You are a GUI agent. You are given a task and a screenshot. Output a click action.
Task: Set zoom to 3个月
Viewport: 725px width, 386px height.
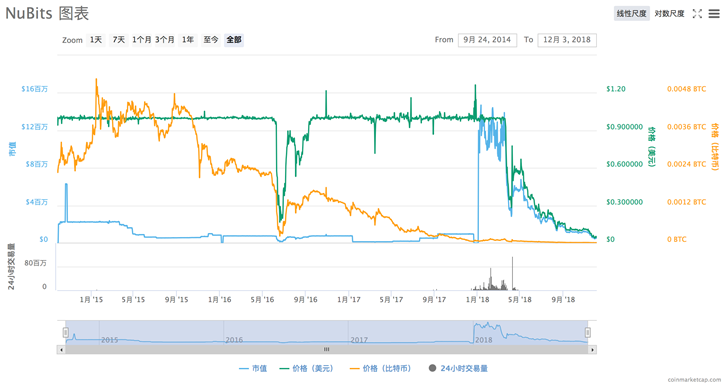coord(165,40)
